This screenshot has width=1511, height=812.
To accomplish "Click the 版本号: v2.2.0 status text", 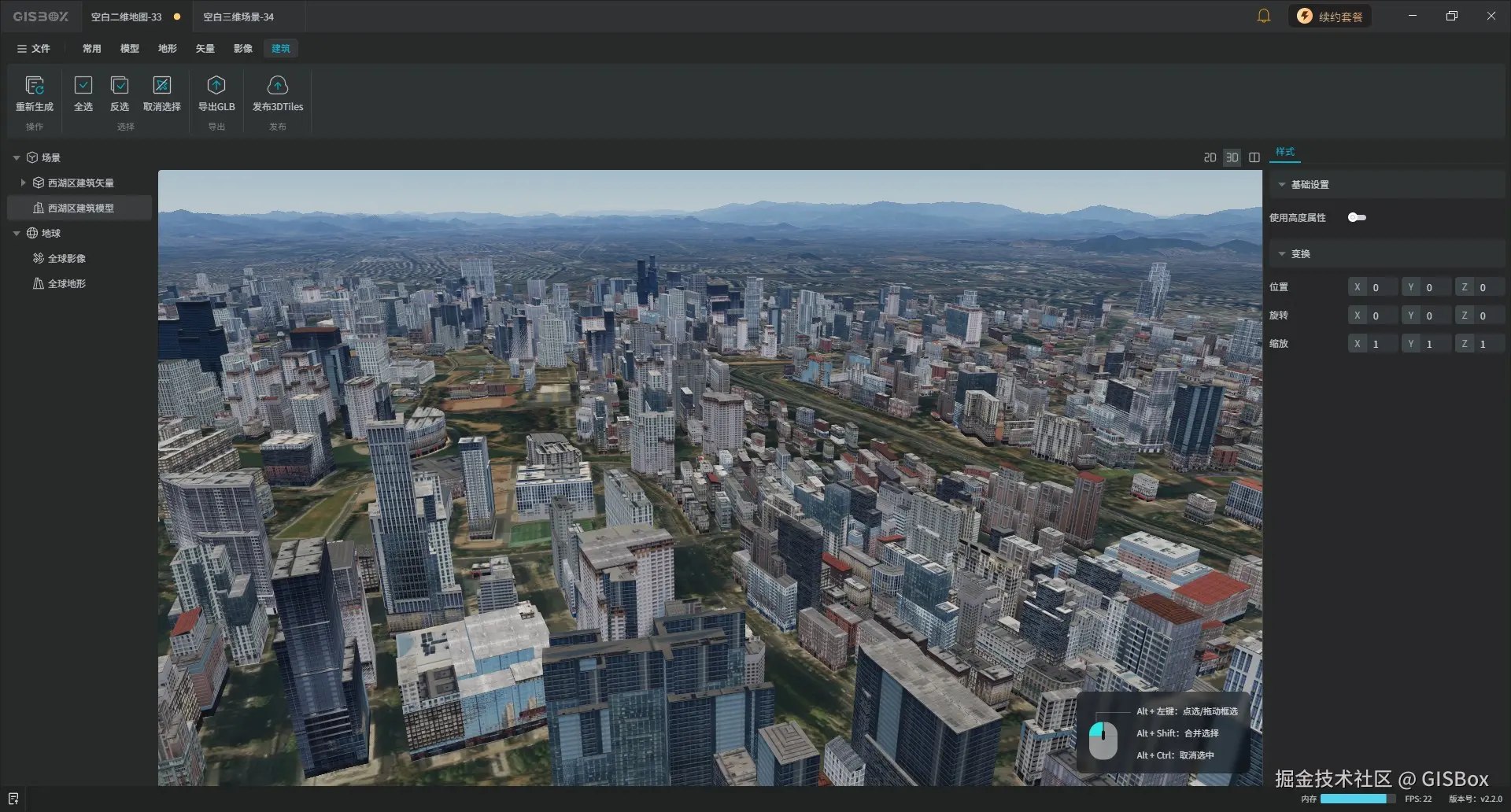I will coord(1476,799).
